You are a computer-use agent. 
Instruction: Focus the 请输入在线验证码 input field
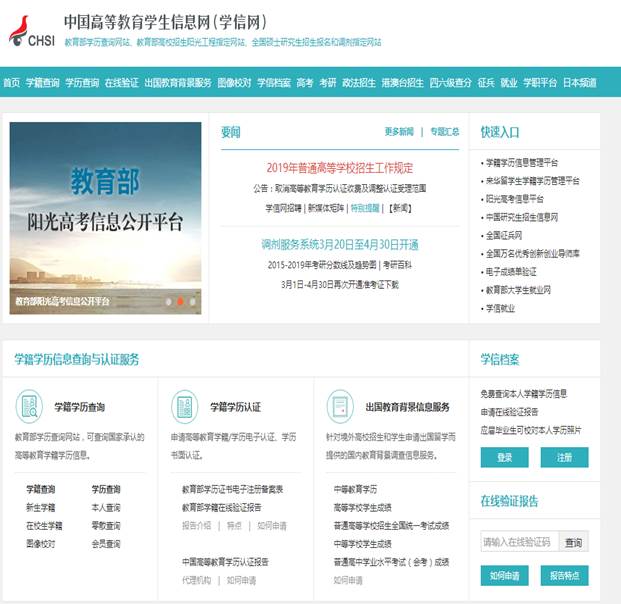[x=518, y=542]
